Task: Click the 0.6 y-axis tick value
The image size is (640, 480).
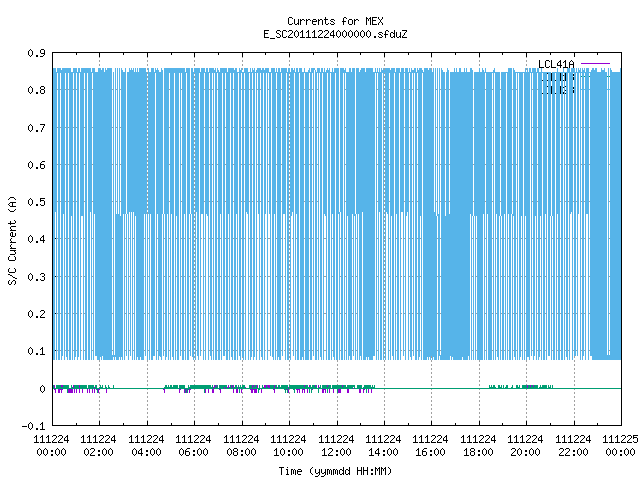Action: [36, 165]
